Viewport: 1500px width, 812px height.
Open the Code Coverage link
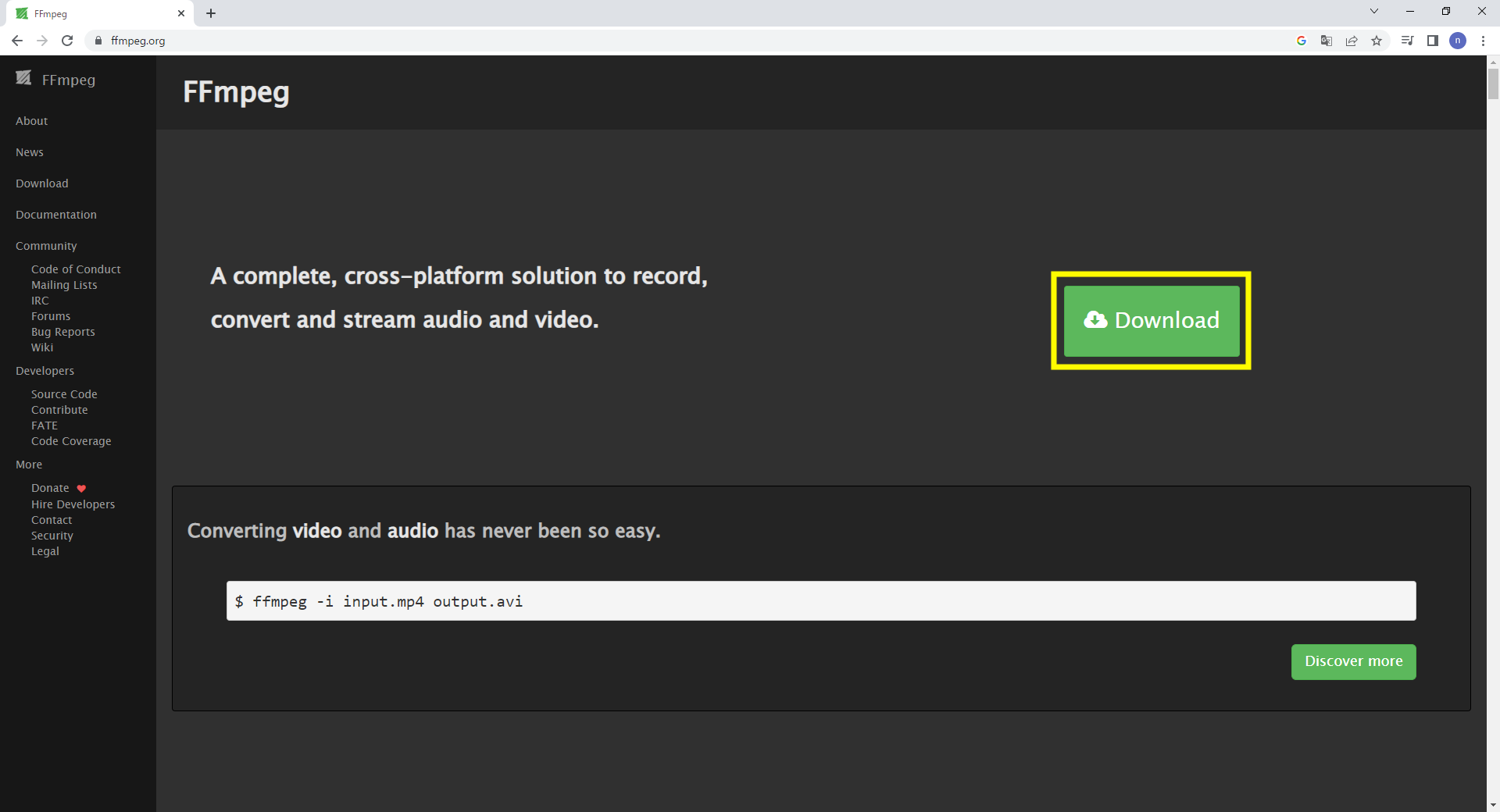[x=71, y=441]
